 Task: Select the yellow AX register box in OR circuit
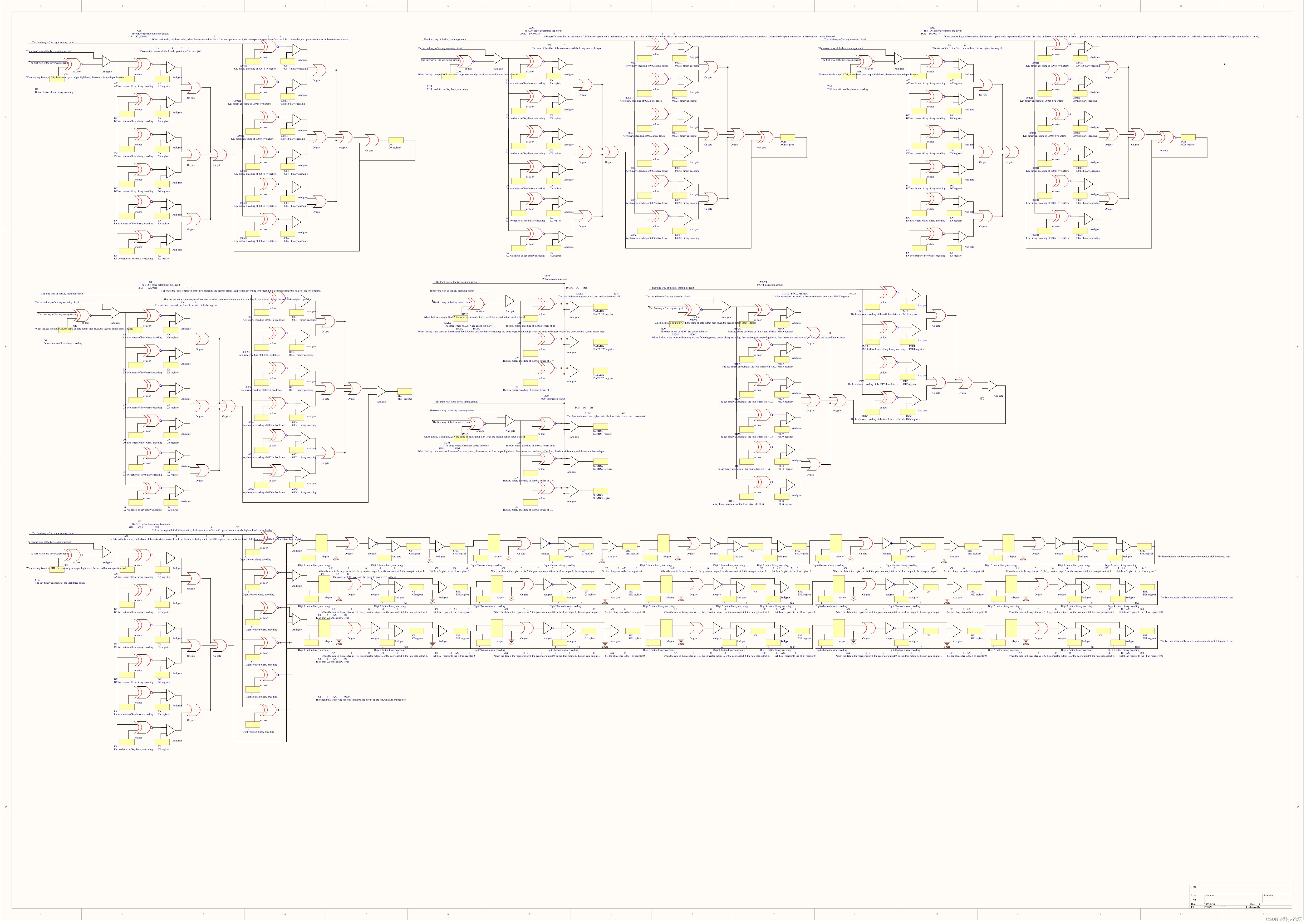tap(162, 79)
